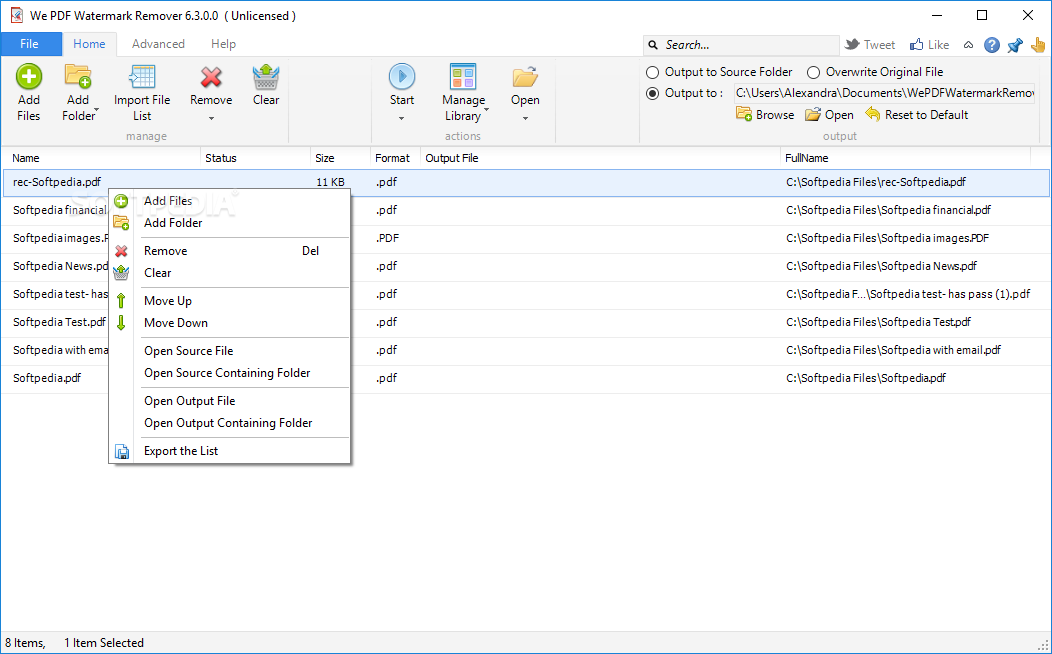Click basket icon beside Clear menu entry
This screenshot has height=654, width=1052.
121,272
